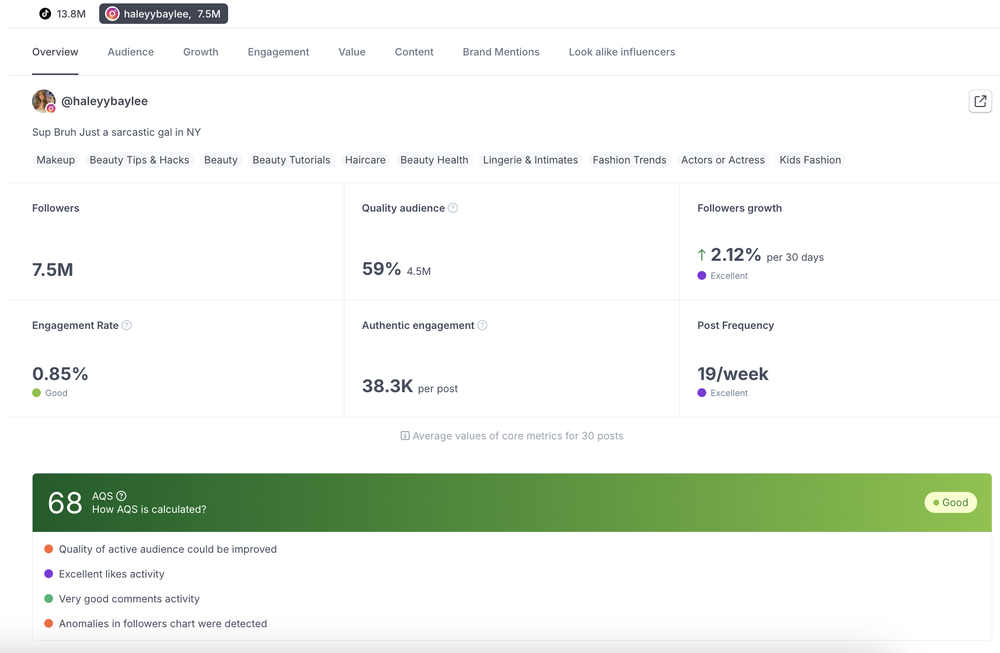Click the Beauty Tutorials tag
This screenshot has width=1000, height=653.
[x=291, y=160]
